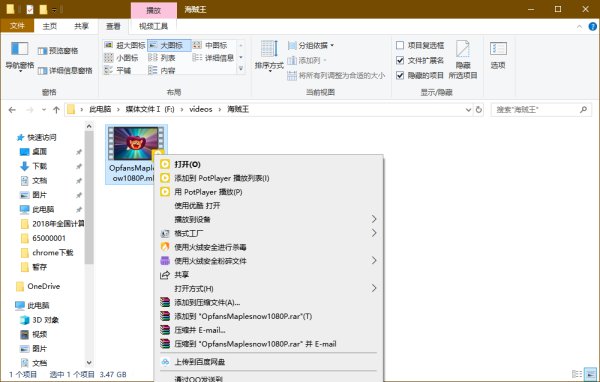Image resolution: width=600 pixels, height=382 pixels.
Task: Go up one folder level arrow
Action: click(56, 110)
